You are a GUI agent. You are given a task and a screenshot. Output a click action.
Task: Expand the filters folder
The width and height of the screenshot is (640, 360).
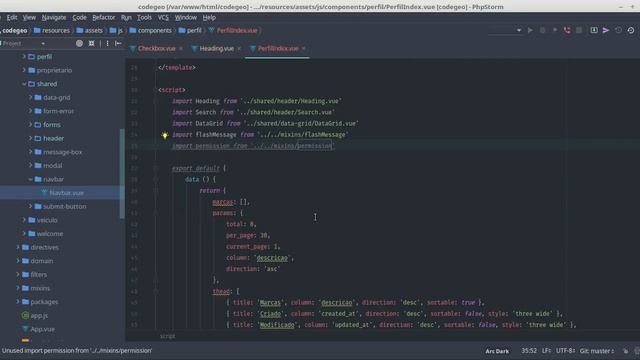(x=18, y=274)
